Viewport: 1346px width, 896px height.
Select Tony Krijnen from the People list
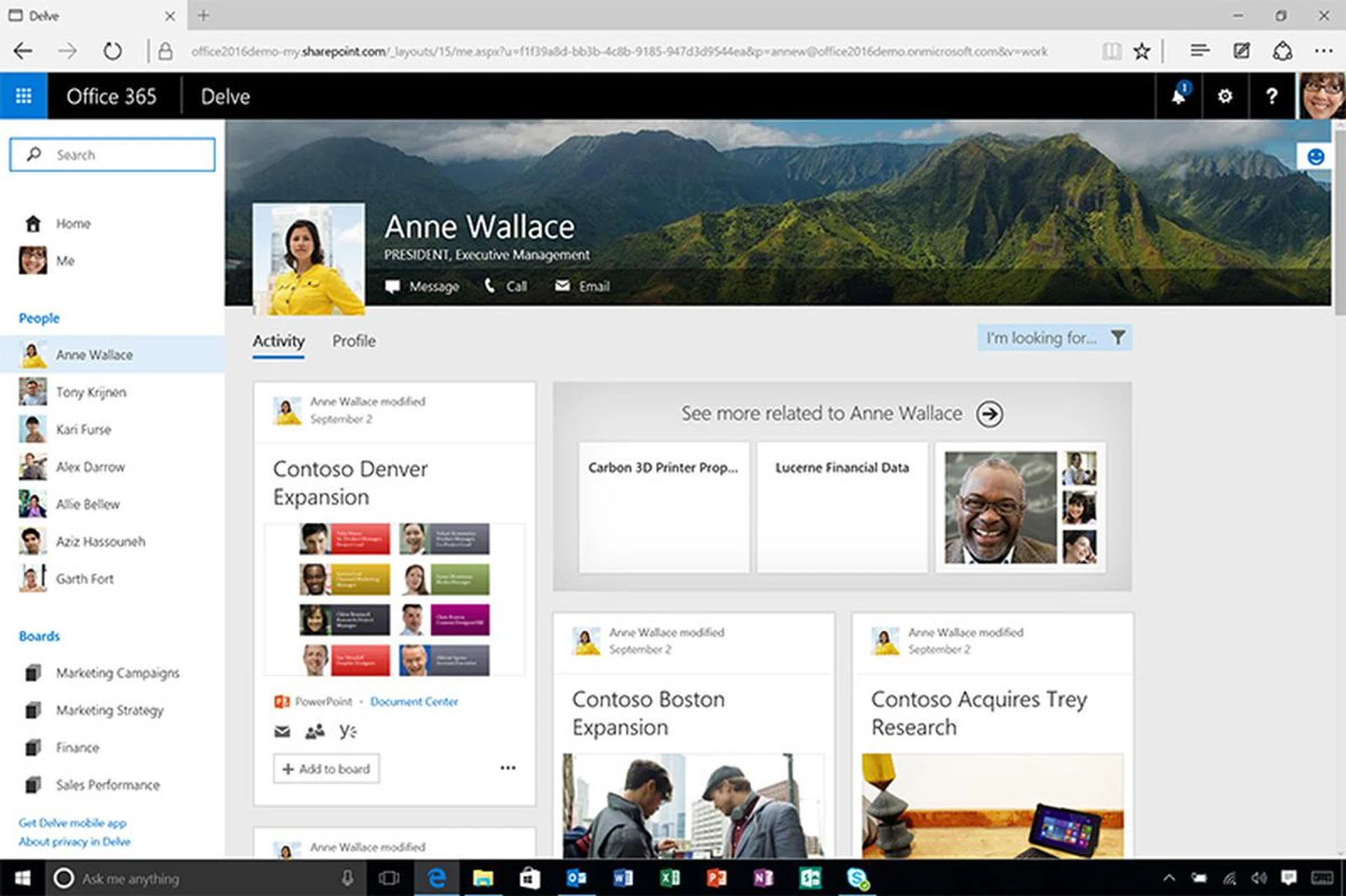point(91,392)
